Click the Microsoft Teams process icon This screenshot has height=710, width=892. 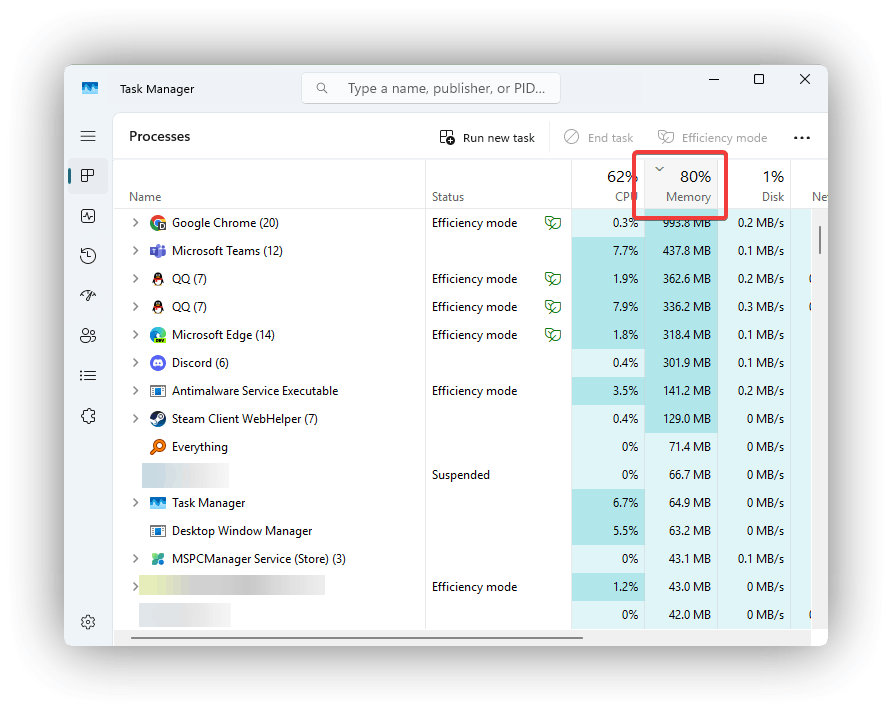[x=158, y=251]
